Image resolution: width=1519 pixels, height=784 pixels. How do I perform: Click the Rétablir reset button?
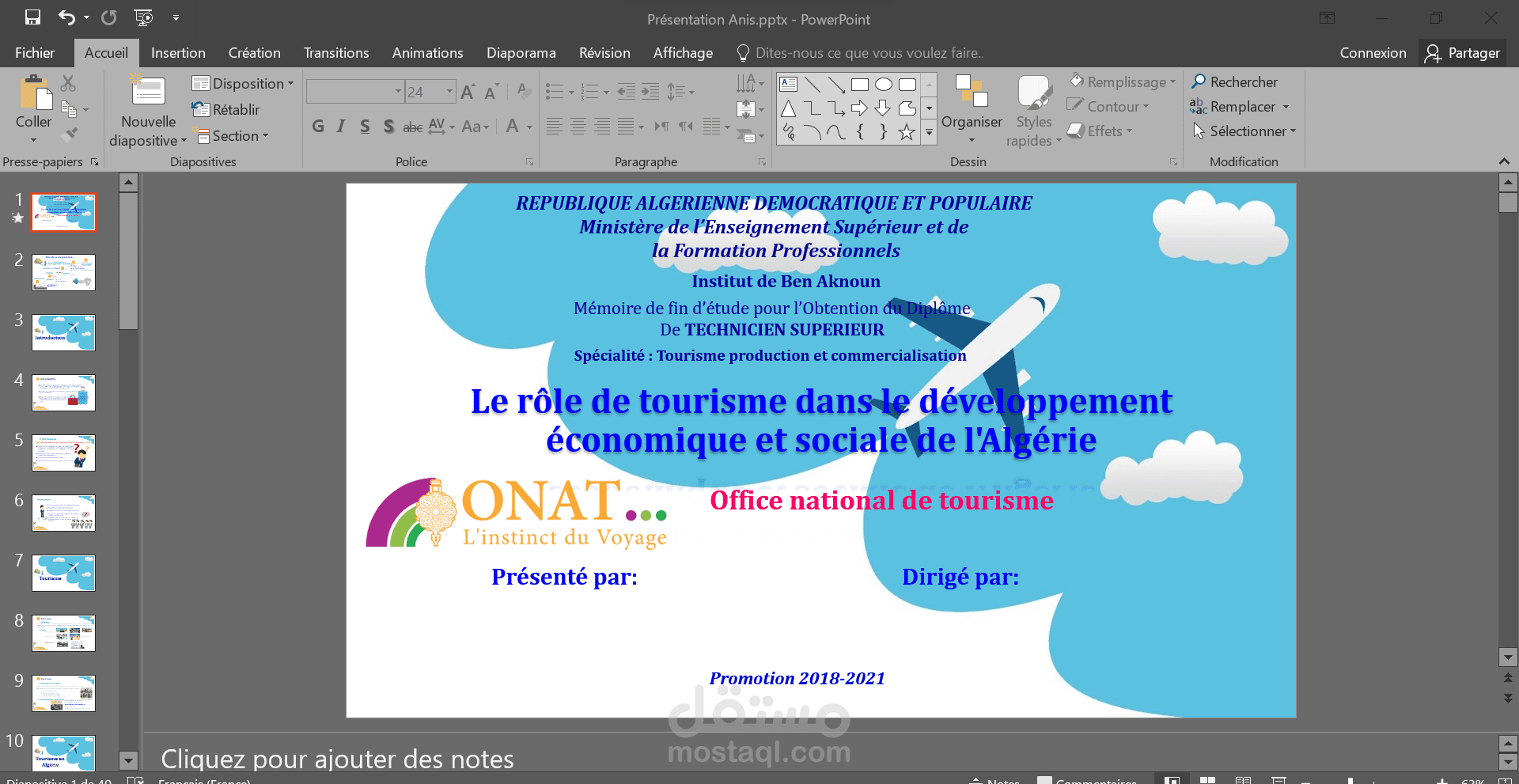pyautogui.click(x=226, y=109)
